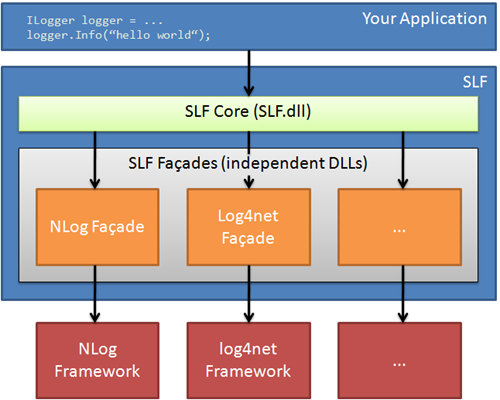Click arrow from Your Application to SLF Core

coord(249,73)
